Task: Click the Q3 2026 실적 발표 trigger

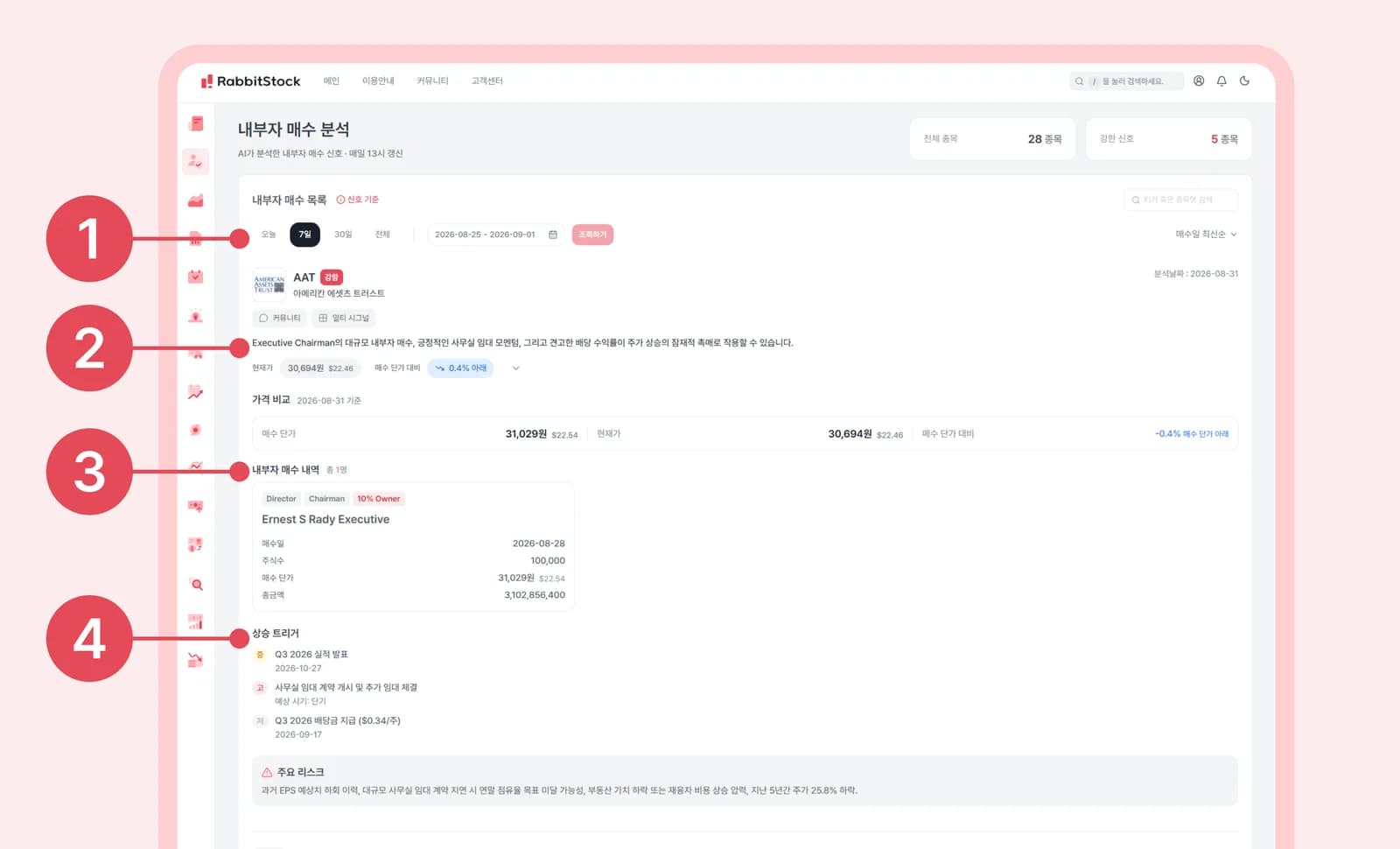Action: 311,655
